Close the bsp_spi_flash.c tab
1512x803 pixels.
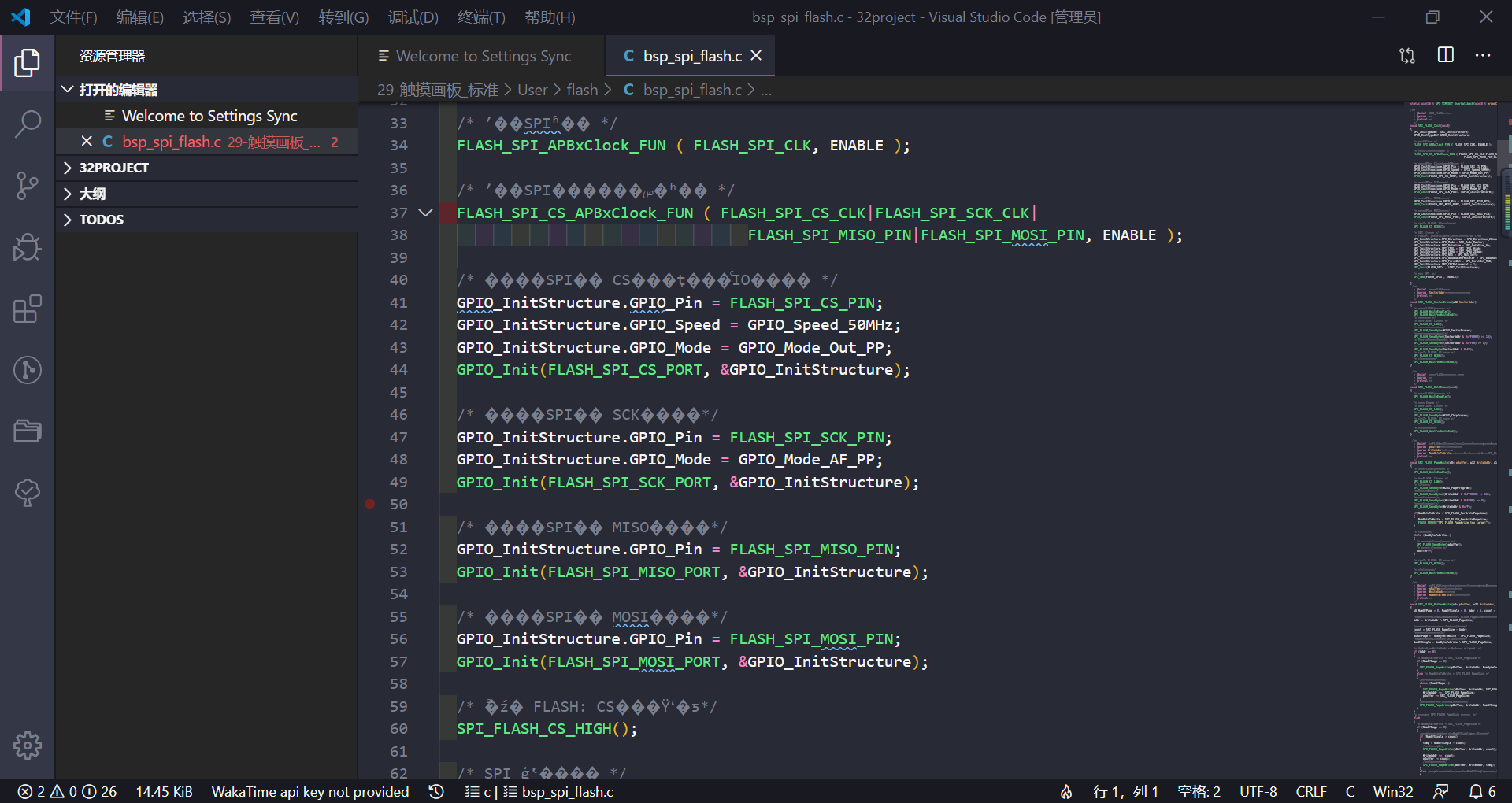point(756,56)
